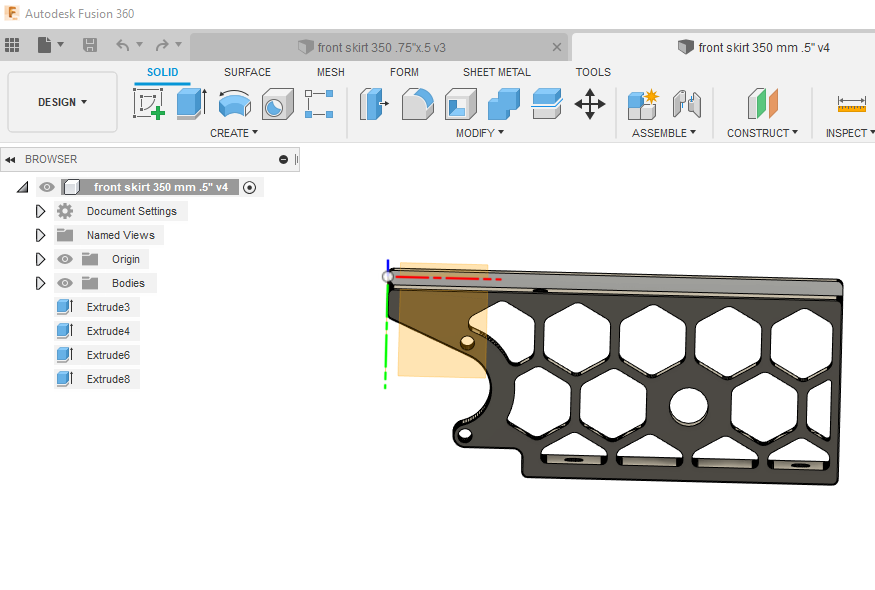Switch to the SHEET METAL tab
Screen dimensions: 875x590
(x=497, y=72)
